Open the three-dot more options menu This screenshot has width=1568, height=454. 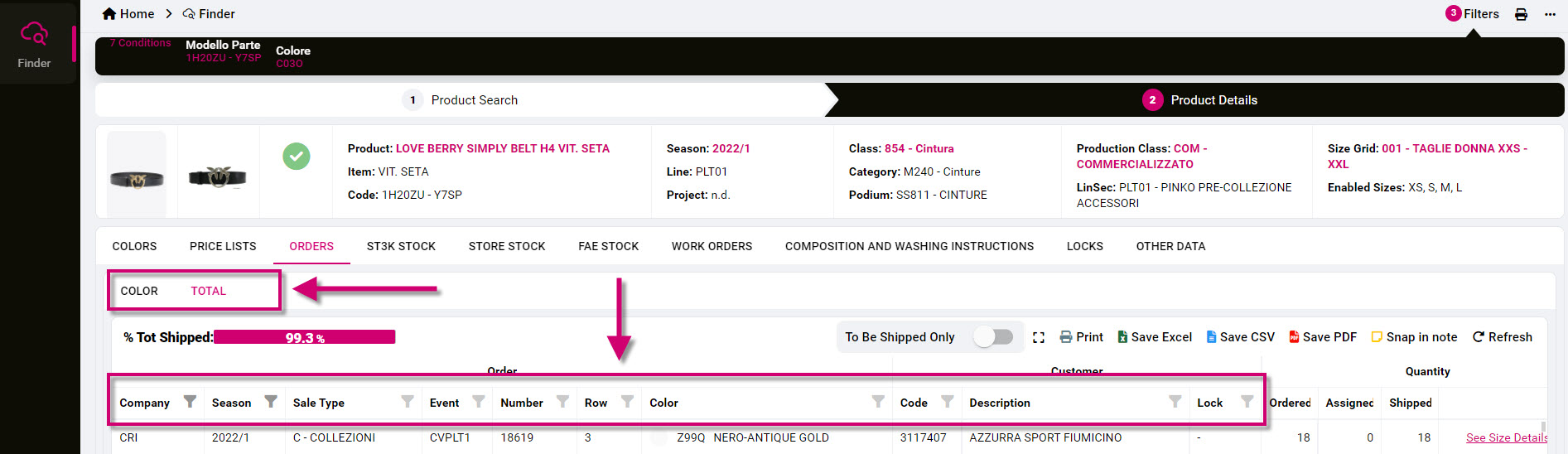(1550, 14)
